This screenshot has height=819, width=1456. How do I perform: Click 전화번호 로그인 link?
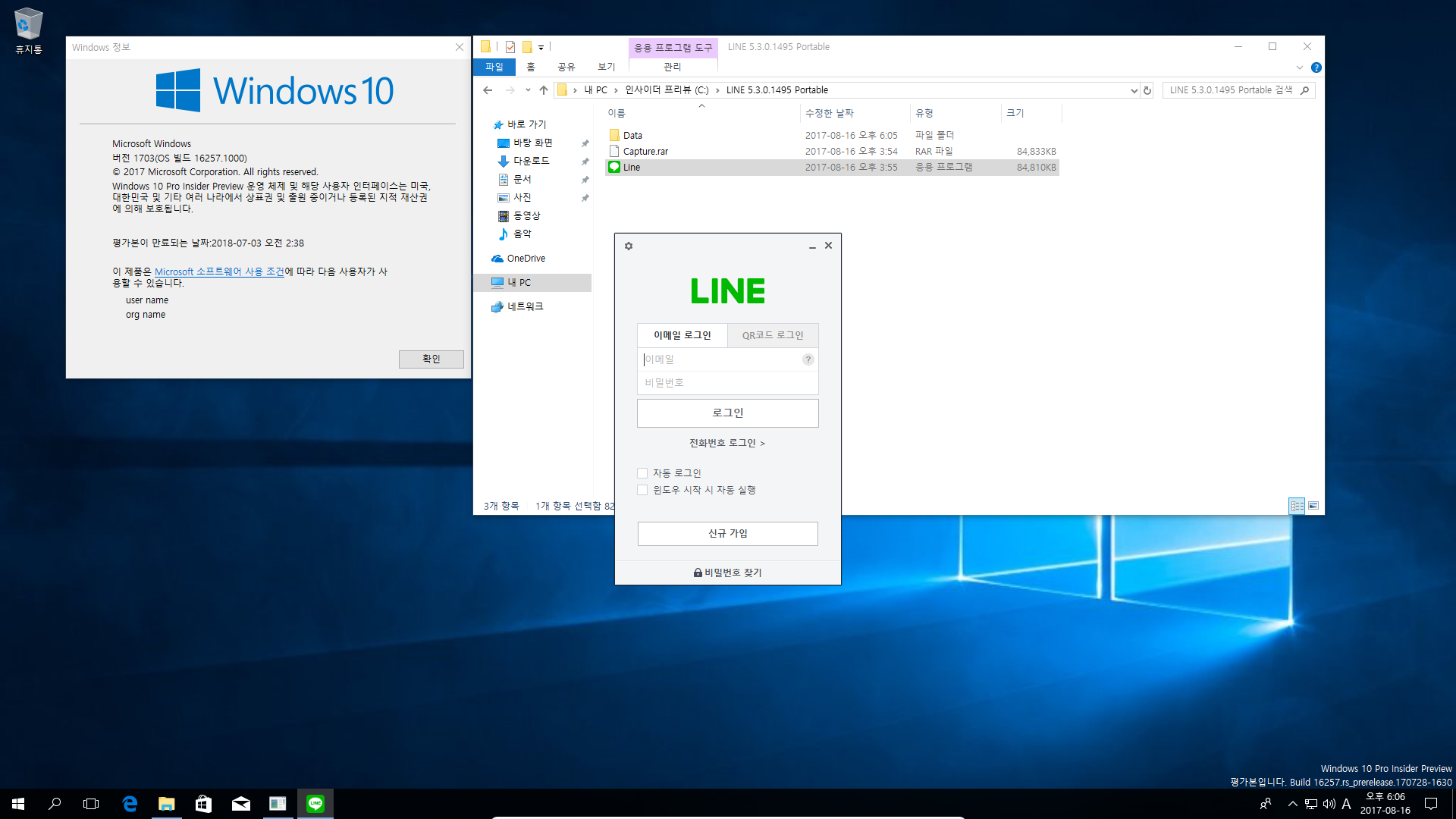(726, 443)
